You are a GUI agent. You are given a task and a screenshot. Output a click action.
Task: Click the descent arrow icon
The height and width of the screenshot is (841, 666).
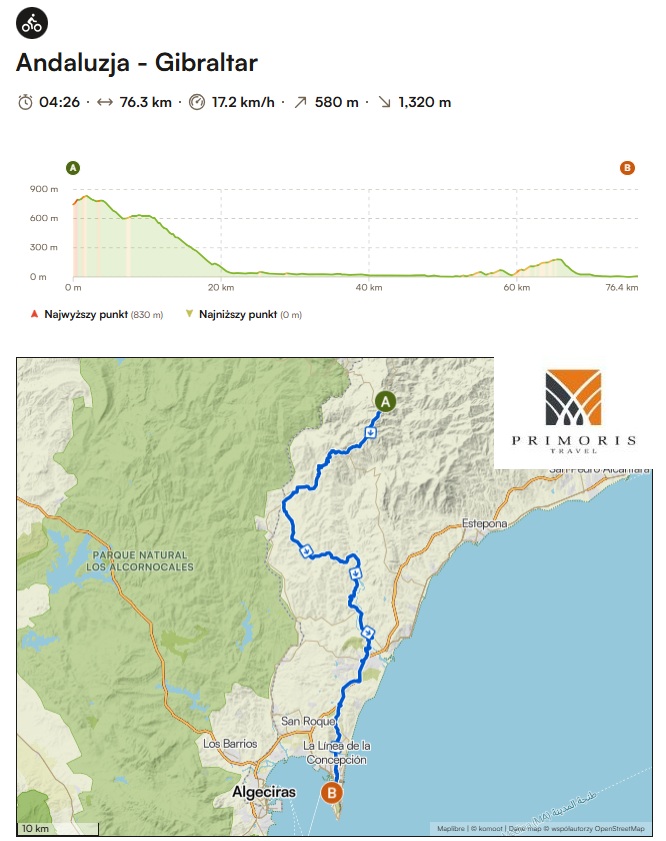pyautogui.click(x=384, y=102)
